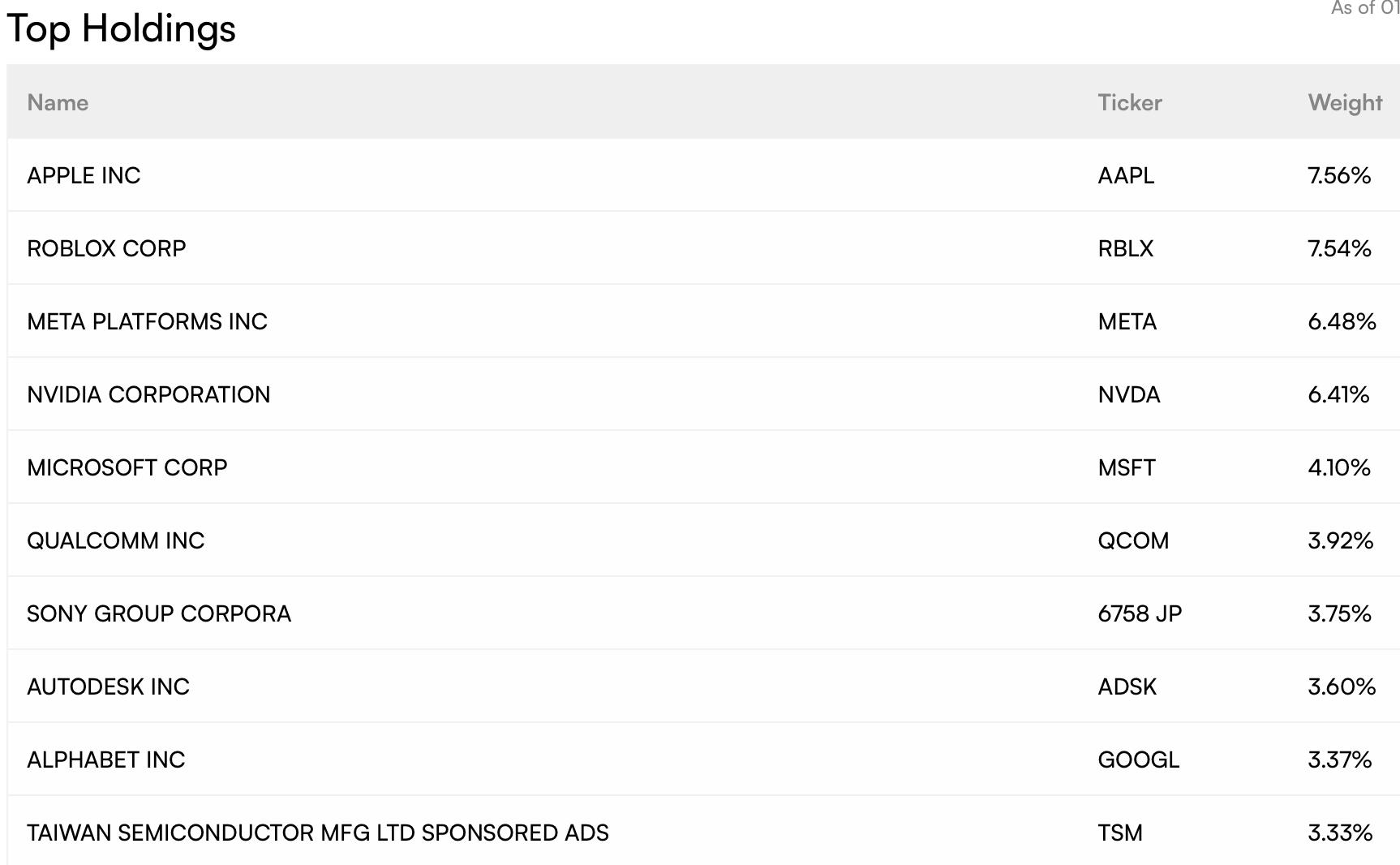Select the APPLE INC holding row
The image size is (1400, 865).
(703, 175)
